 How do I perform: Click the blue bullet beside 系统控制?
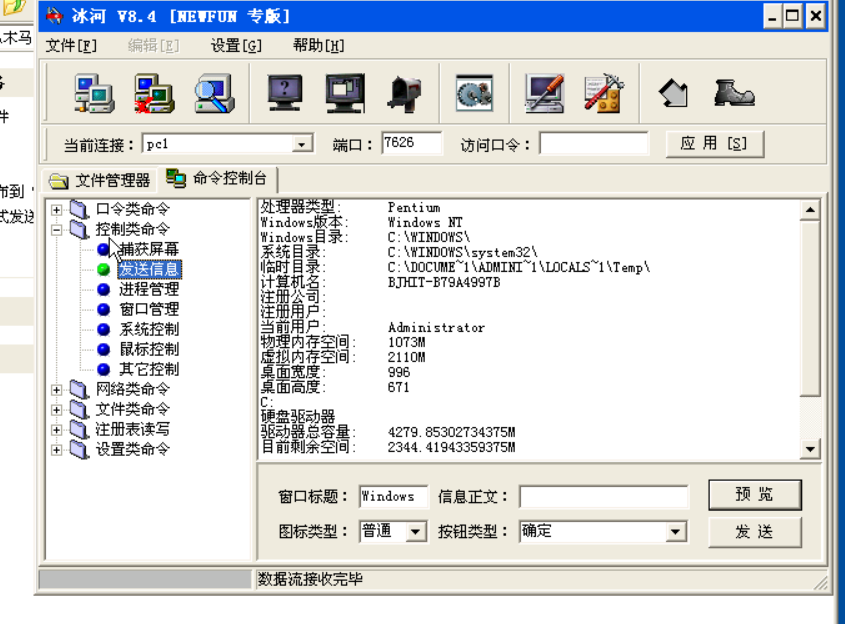103,329
